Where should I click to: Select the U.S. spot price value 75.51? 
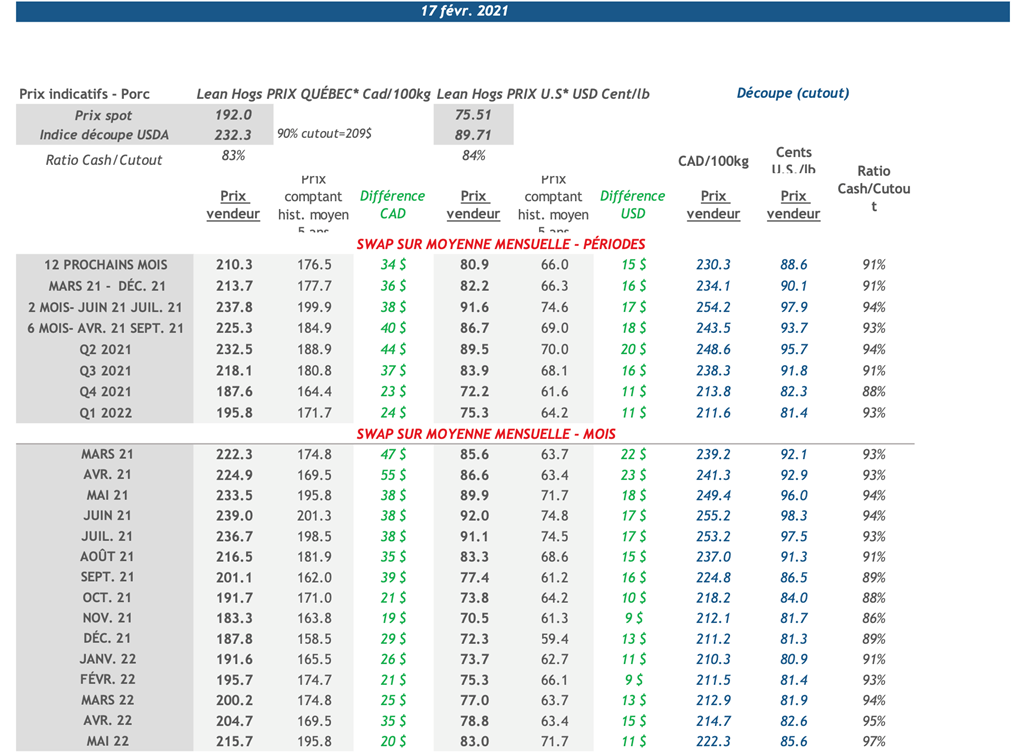tap(473, 115)
